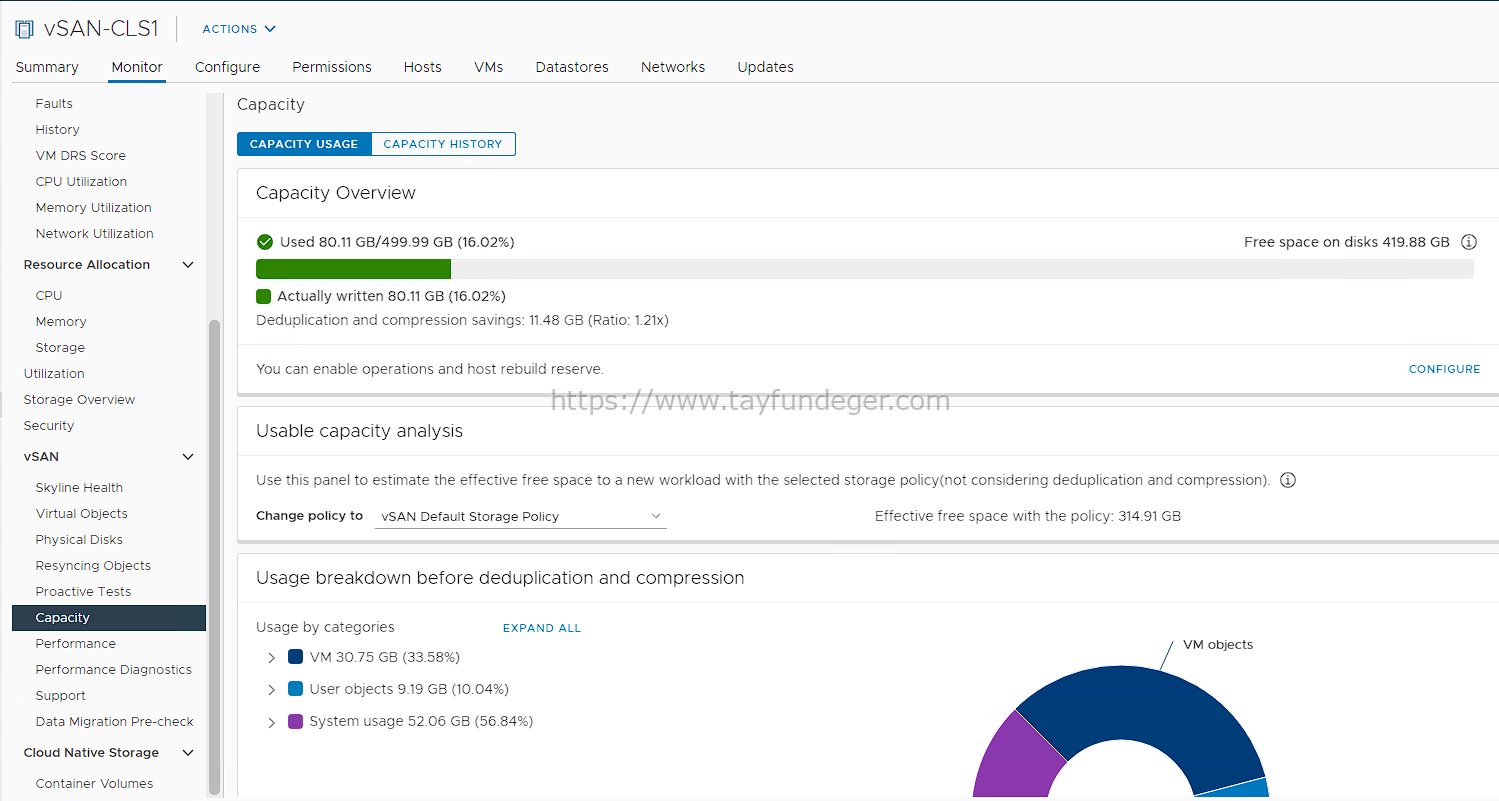This screenshot has height=801, width=1499.
Task: Open the Configure tab
Action: point(227,67)
